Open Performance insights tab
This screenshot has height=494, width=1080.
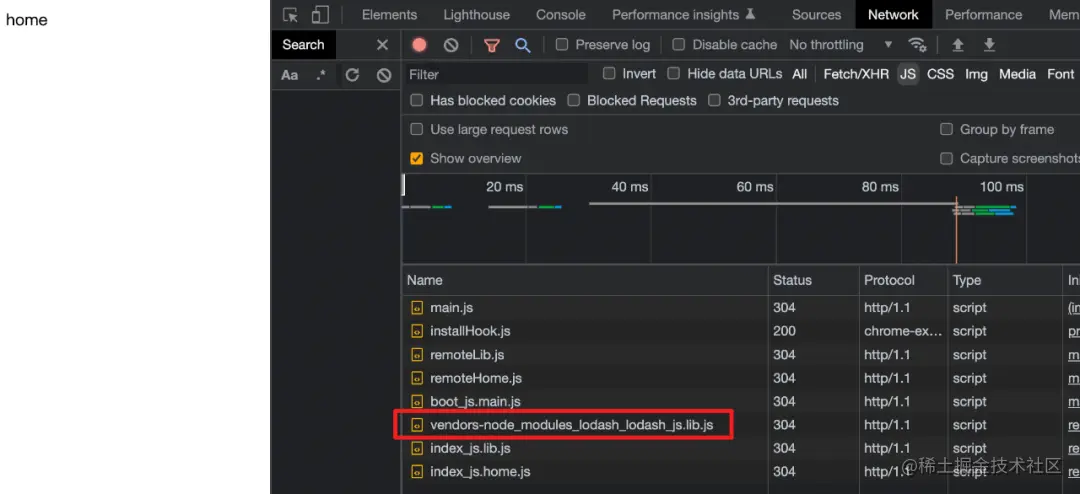click(x=683, y=15)
